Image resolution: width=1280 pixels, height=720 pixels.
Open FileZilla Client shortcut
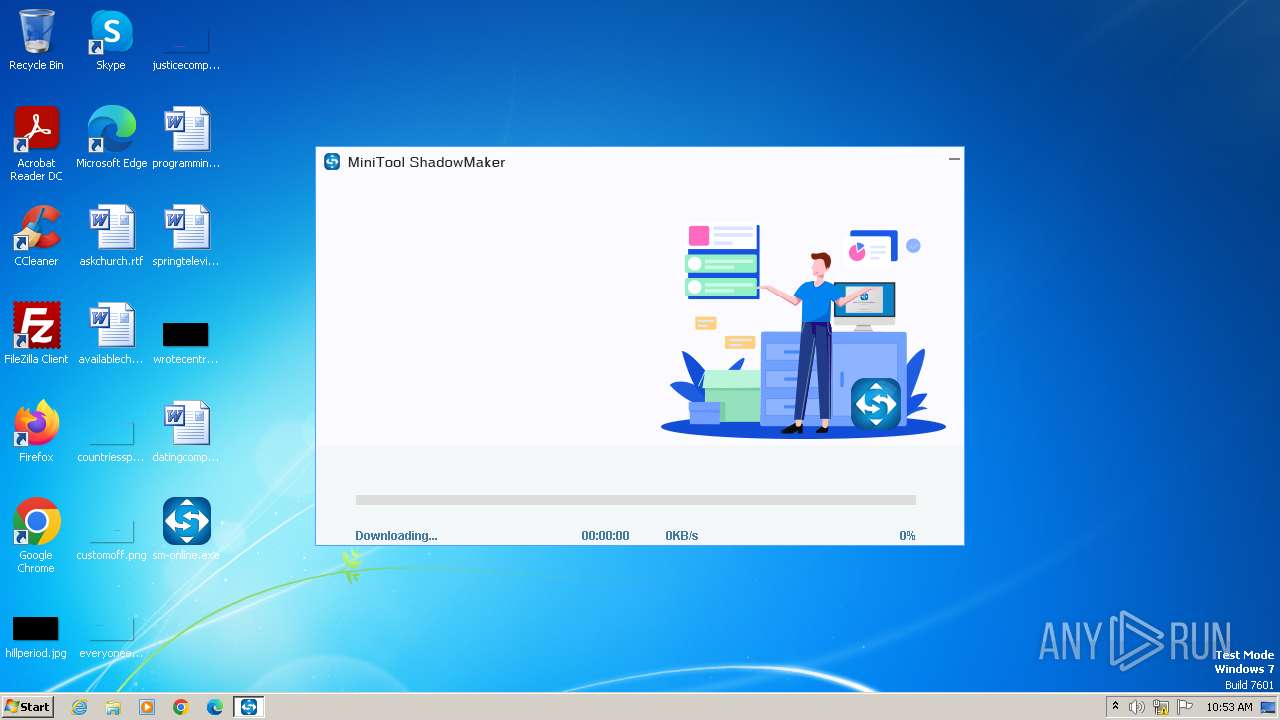(36, 334)
